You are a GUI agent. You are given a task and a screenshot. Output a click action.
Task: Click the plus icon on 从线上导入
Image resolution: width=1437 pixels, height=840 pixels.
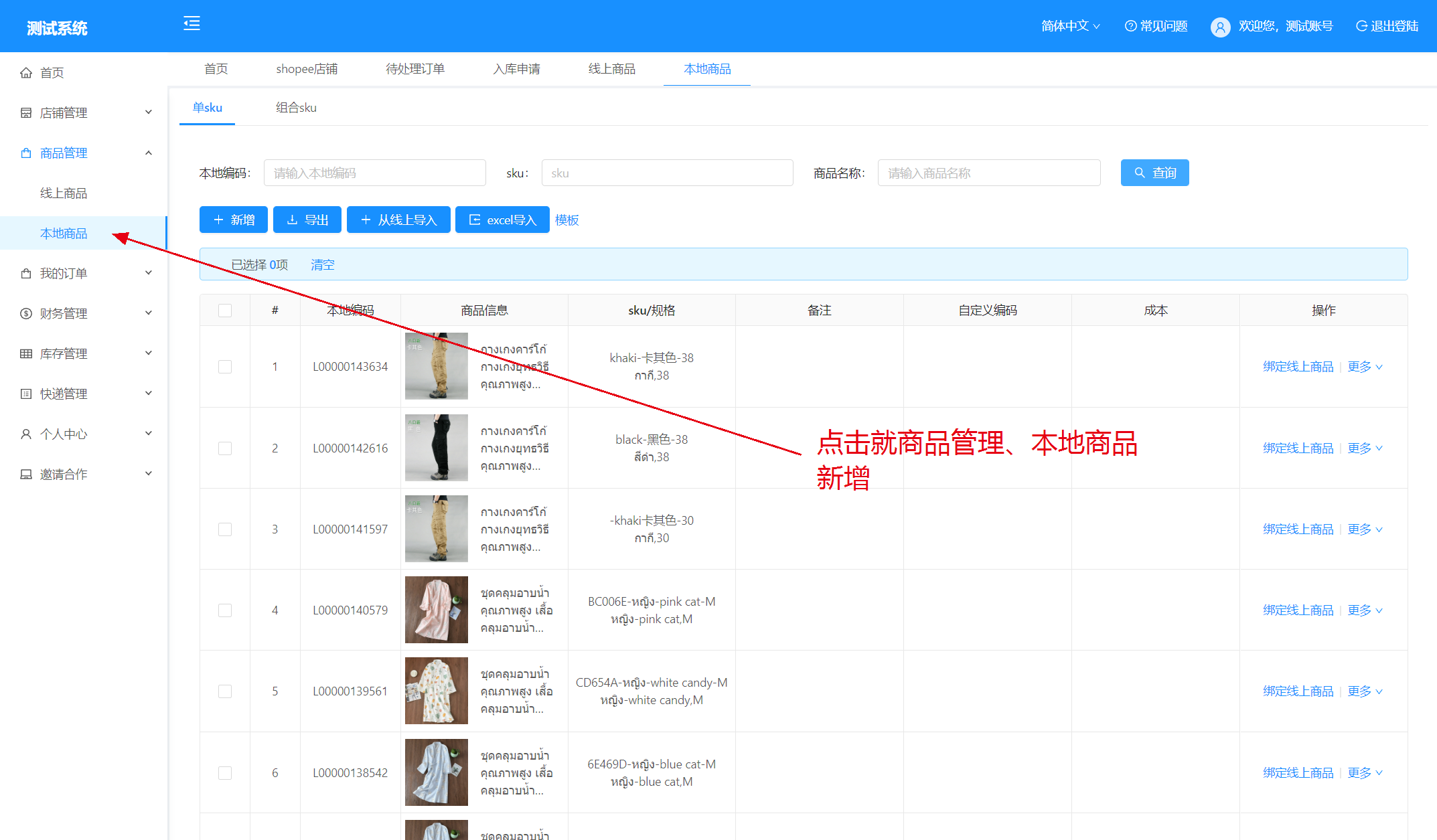[x=366, y=220]
